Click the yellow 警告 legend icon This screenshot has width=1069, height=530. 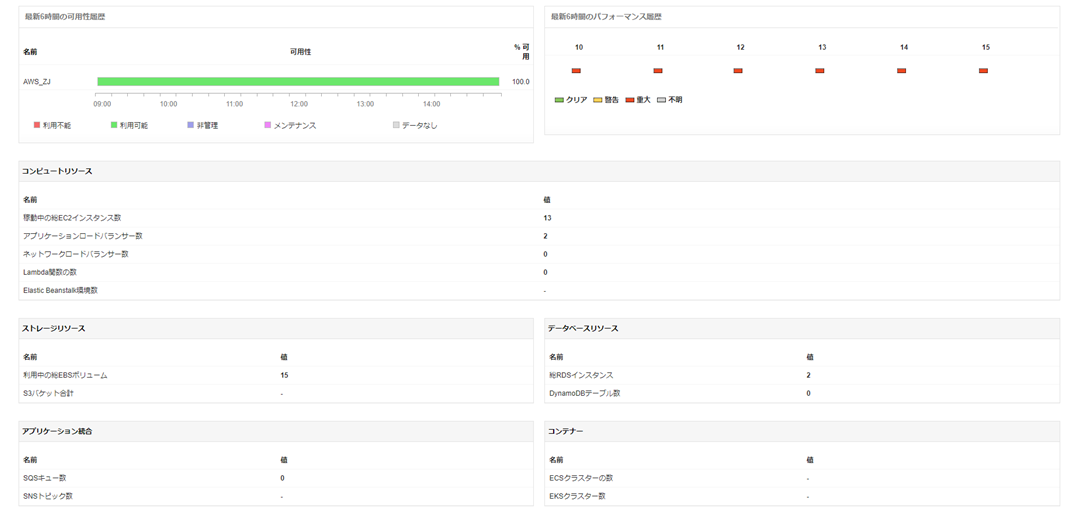[x=598, y=100]
